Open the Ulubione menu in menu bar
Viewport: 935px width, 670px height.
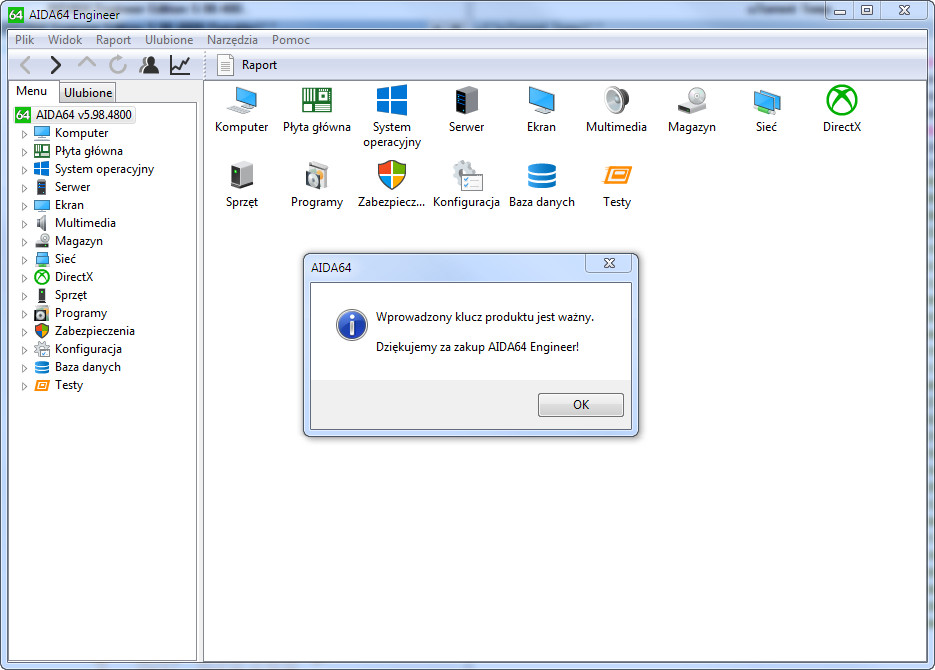(x=169, y=39)
